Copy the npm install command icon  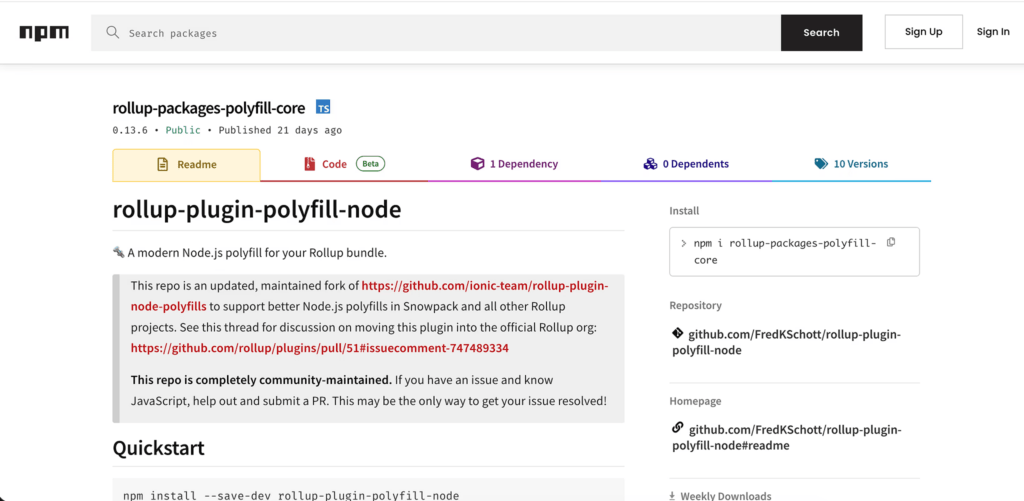tap(891, 242)
